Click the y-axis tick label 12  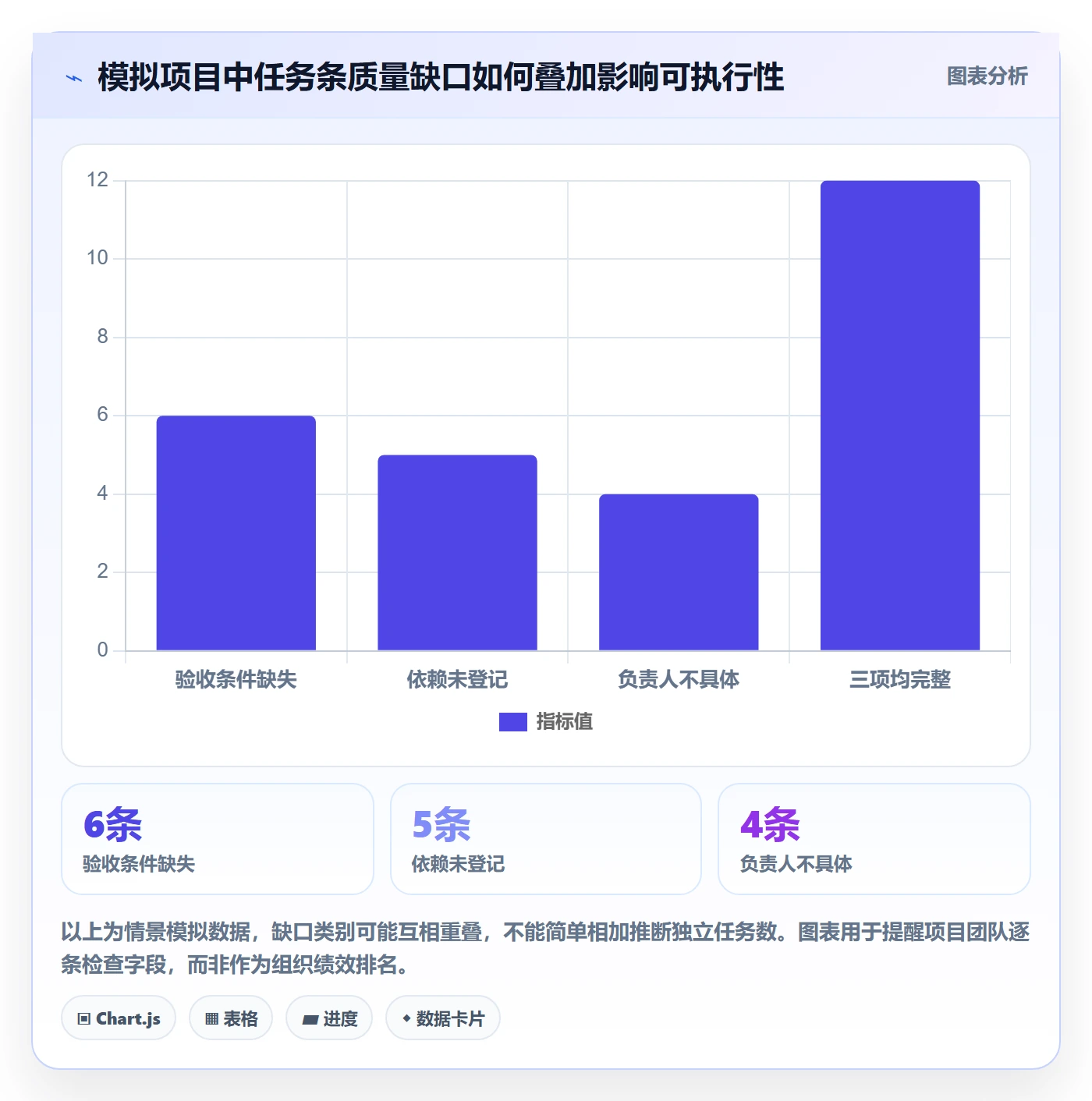(x=97, y=180)
